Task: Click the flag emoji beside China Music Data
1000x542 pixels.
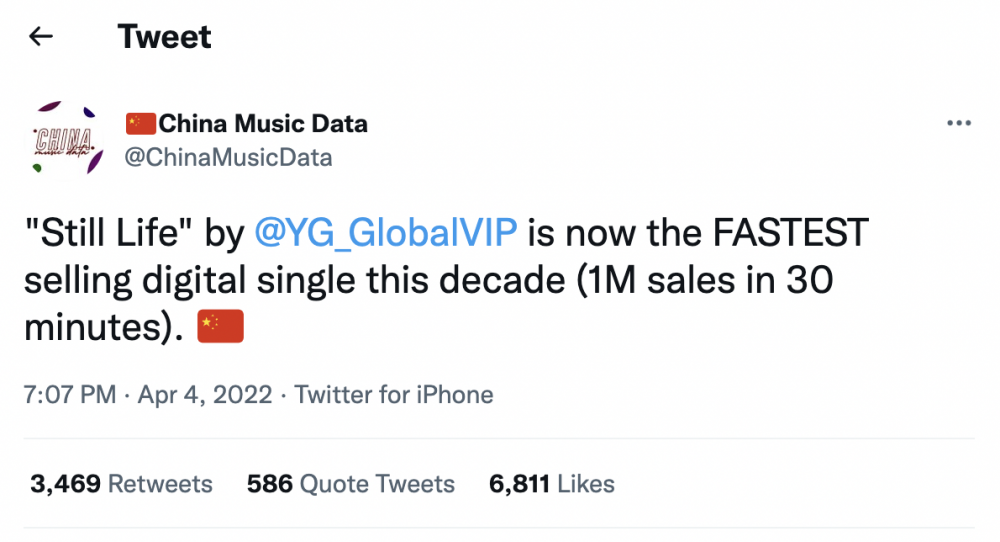Action: click(140, 124)
